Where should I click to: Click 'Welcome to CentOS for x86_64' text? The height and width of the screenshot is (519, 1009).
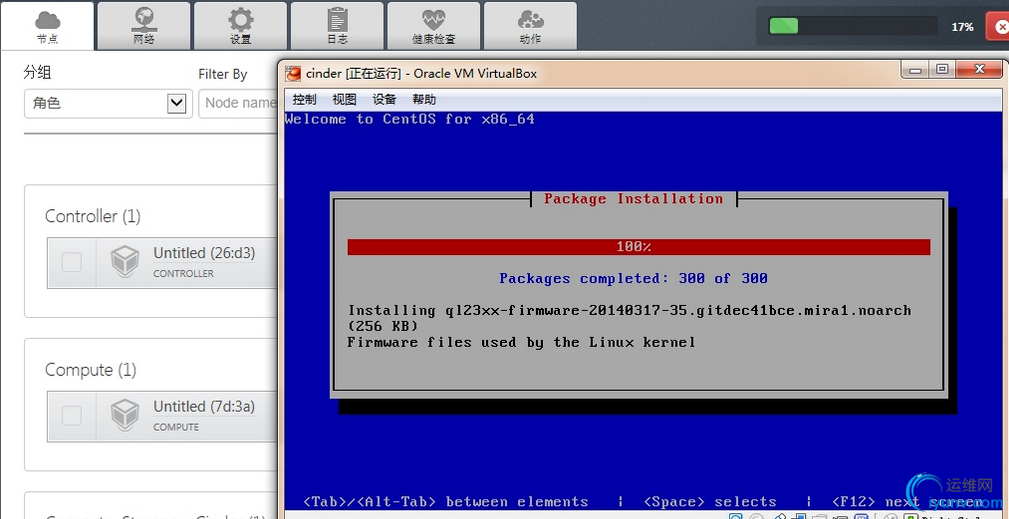click(409, 119)
